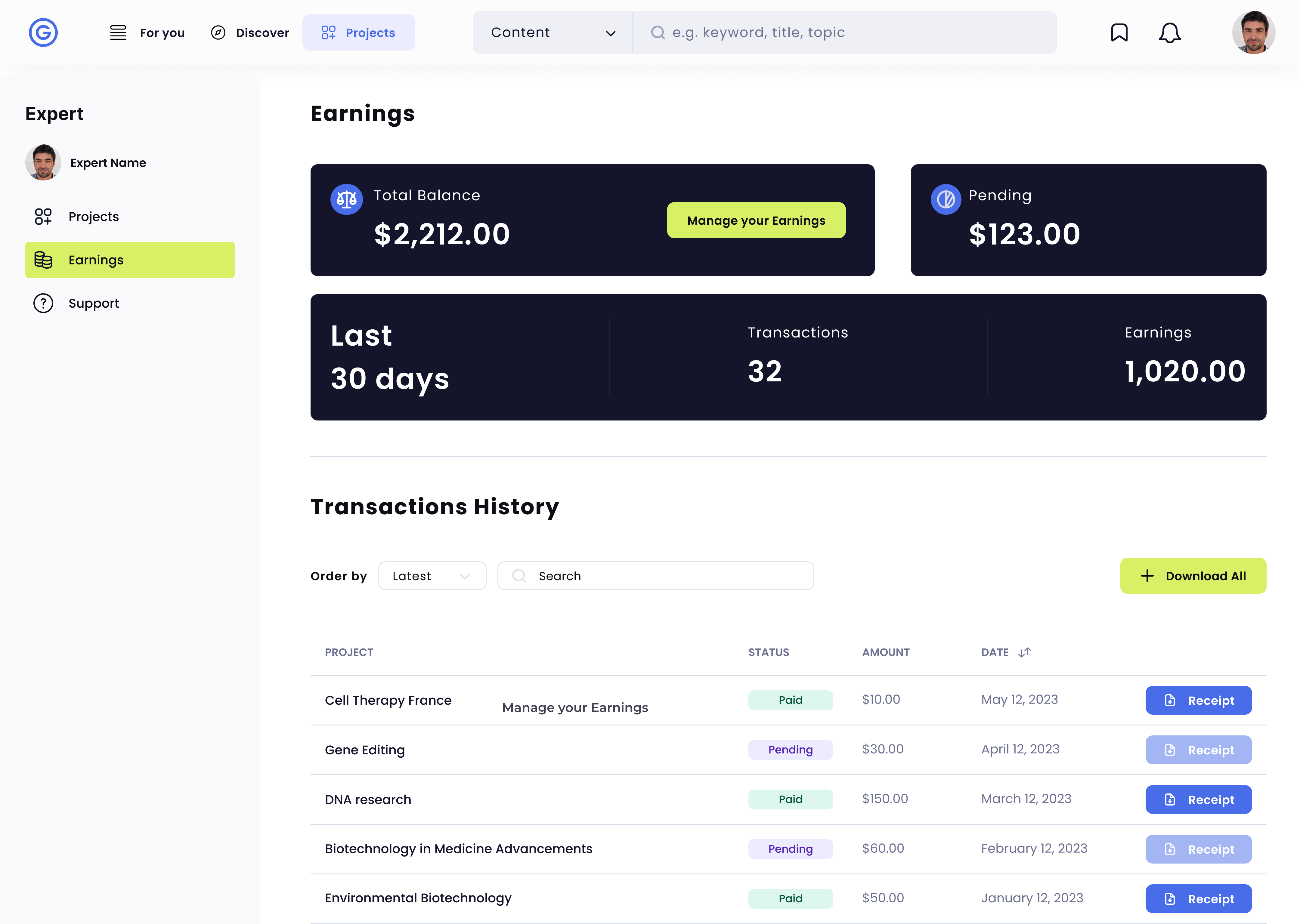Click Pending badge for Biotechnology in Medicine
This screenshot has width=1300, height=924.
click(791, 849)
